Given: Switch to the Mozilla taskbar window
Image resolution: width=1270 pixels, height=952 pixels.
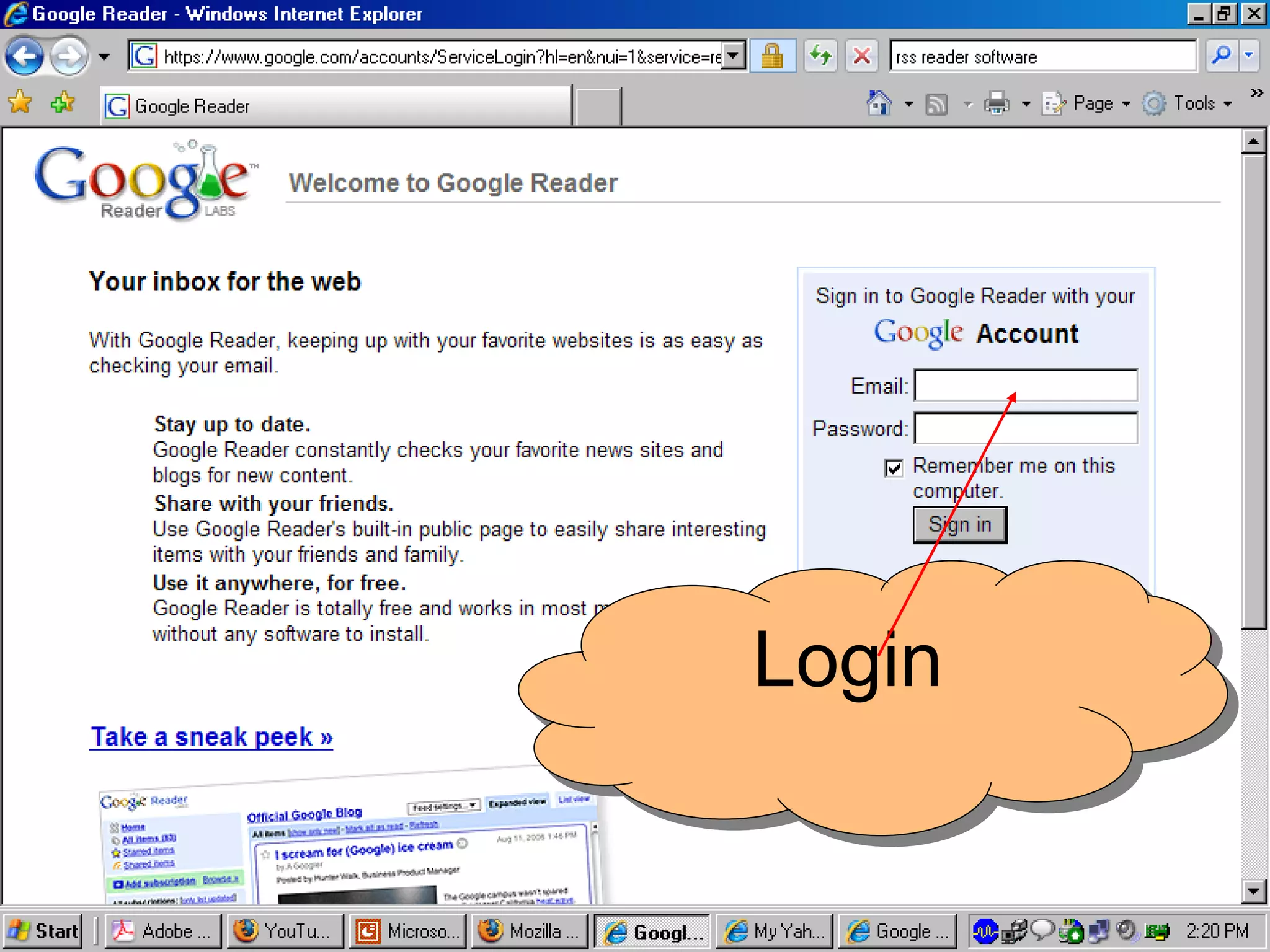Looking at the screenshot, I should [x=529, y=931].
